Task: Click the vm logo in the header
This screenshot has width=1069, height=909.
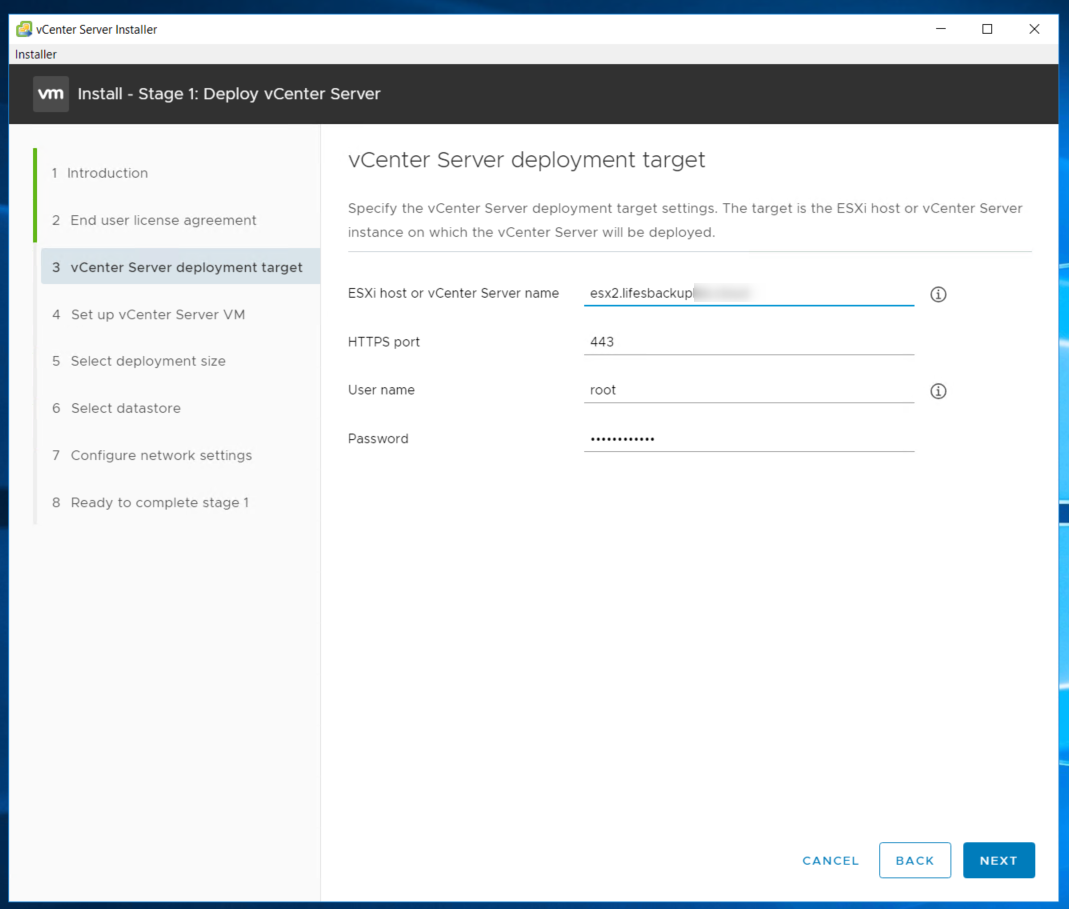Action: (x=51, y=94)
